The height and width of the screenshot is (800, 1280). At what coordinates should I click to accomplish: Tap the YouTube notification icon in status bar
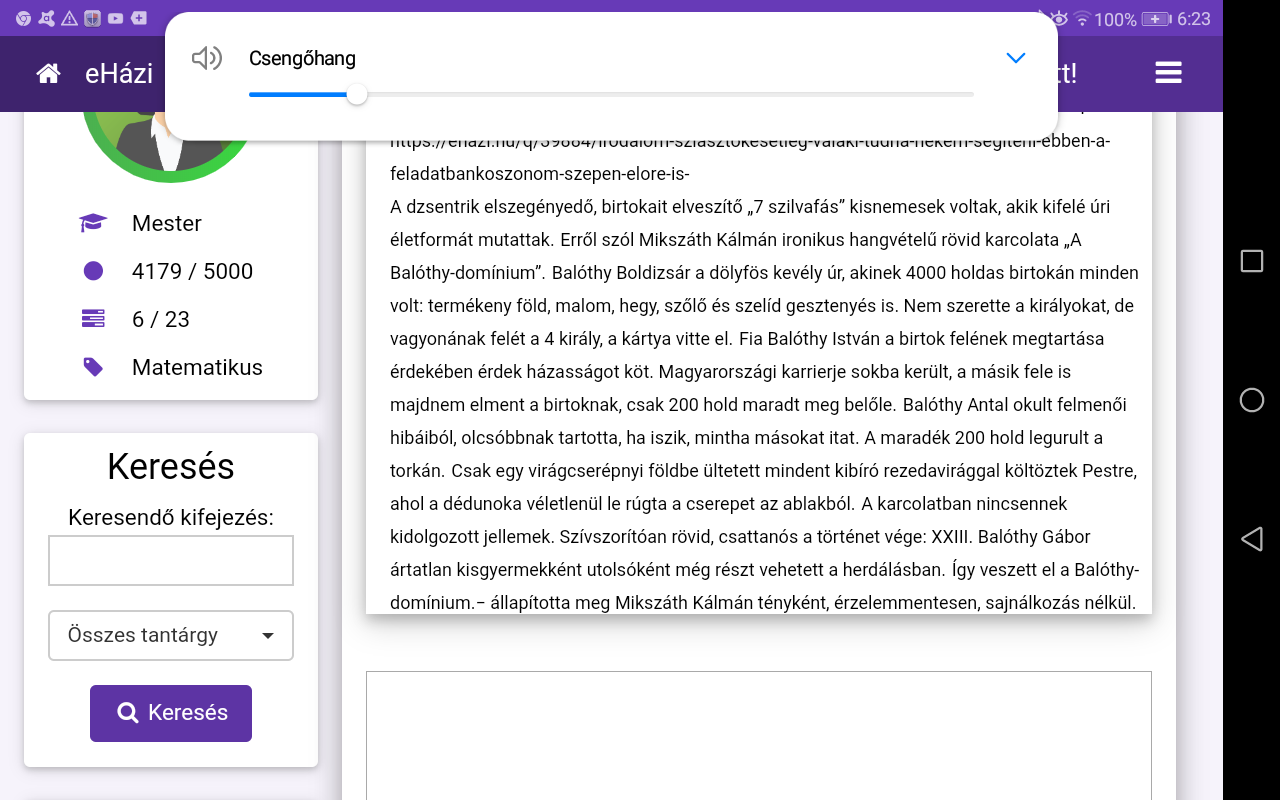coord(116,18)
